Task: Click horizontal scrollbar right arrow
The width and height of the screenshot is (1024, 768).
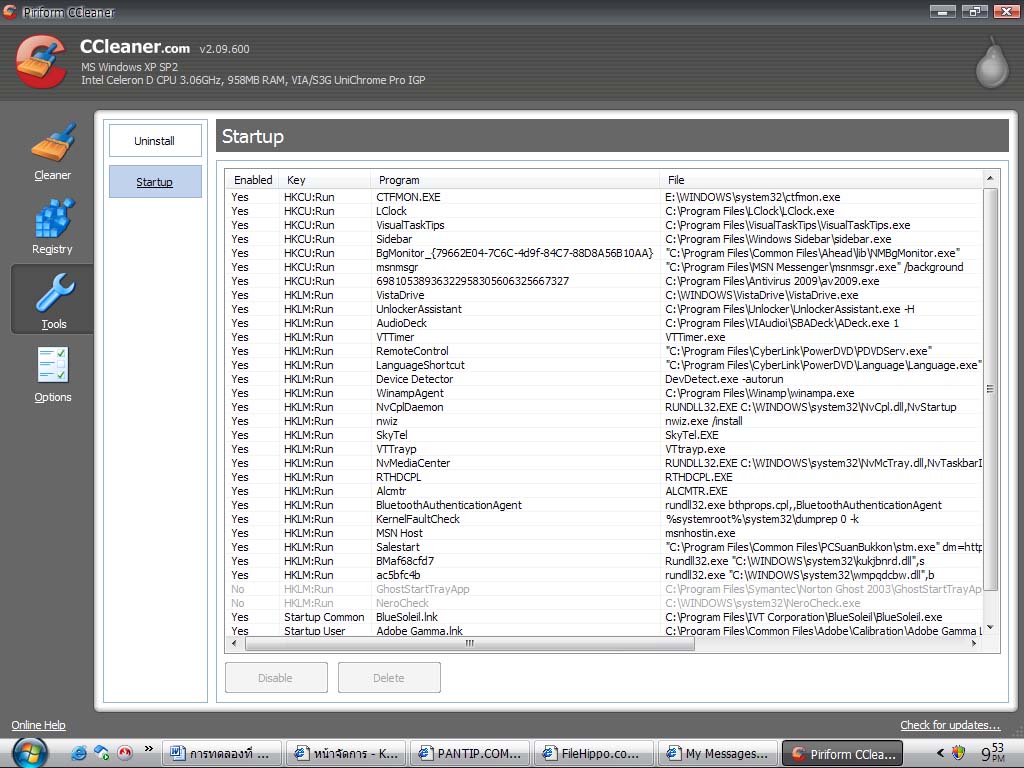Action: click(x=974, y=643)
